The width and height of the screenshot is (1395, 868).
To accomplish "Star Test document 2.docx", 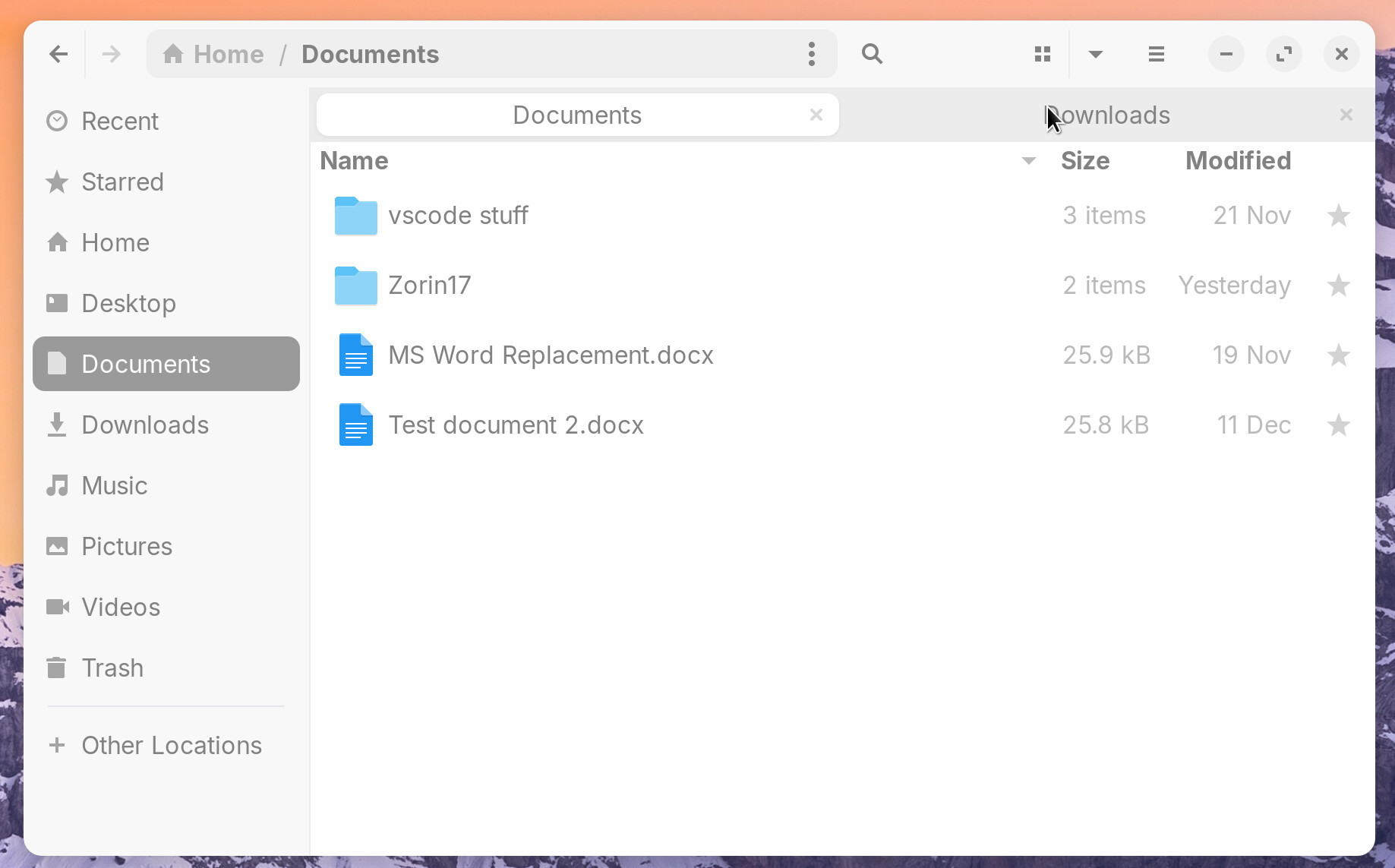I will [x=1338, y=425].
